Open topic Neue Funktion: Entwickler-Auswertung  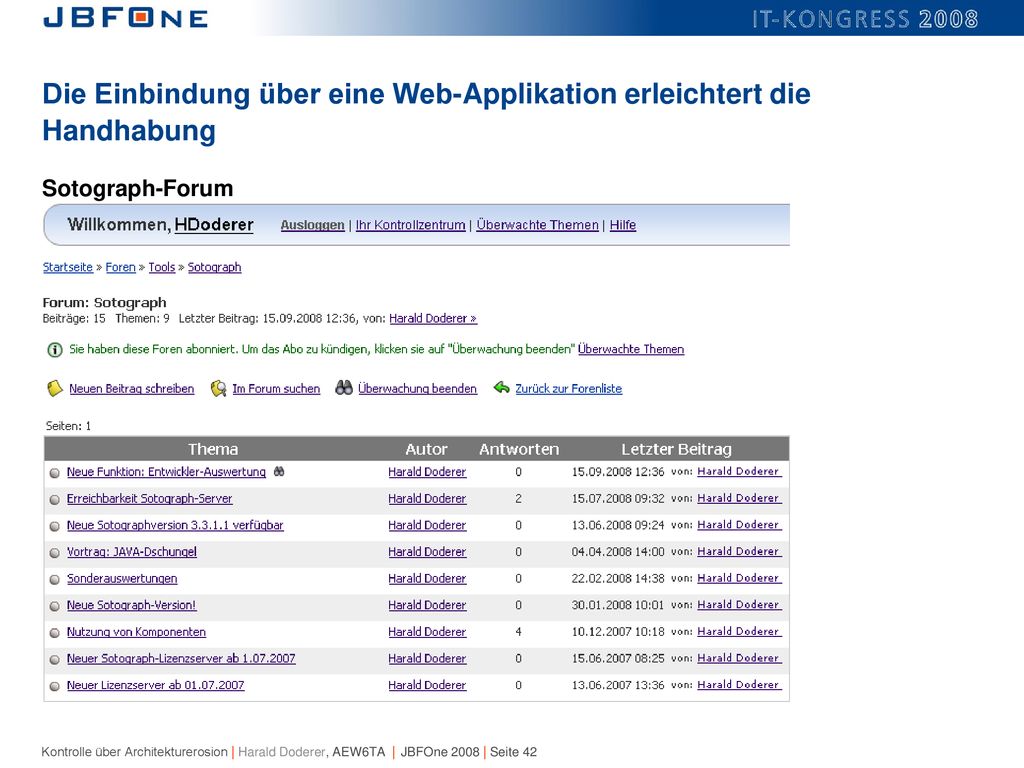(166, 472)
